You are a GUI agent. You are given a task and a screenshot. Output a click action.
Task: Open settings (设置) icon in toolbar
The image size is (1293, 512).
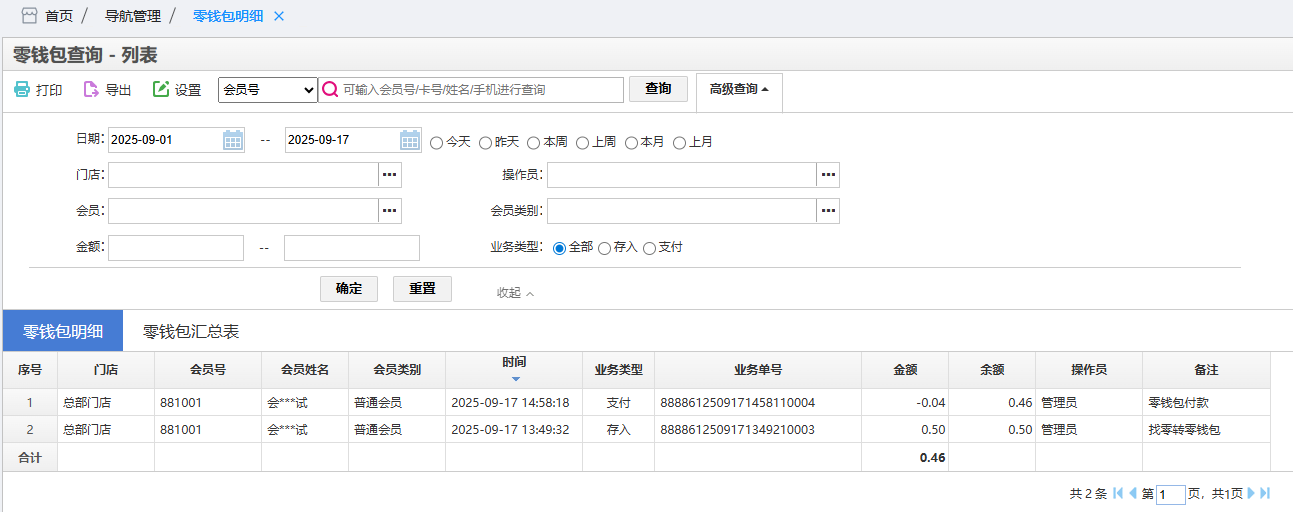coord(161,90)
